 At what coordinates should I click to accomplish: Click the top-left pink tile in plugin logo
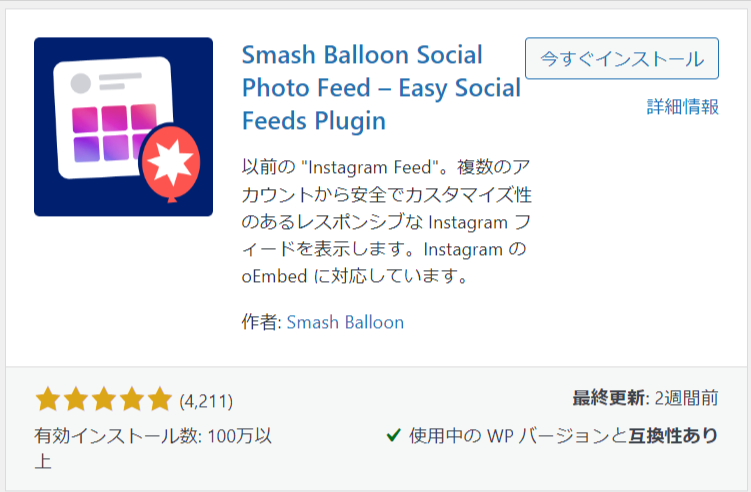(85, 120)
